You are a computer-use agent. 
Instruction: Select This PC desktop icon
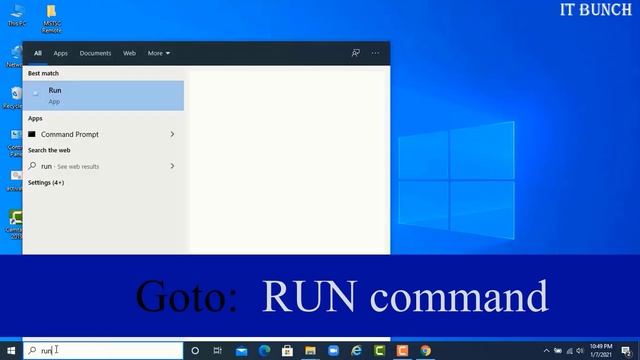coord(17,15)
